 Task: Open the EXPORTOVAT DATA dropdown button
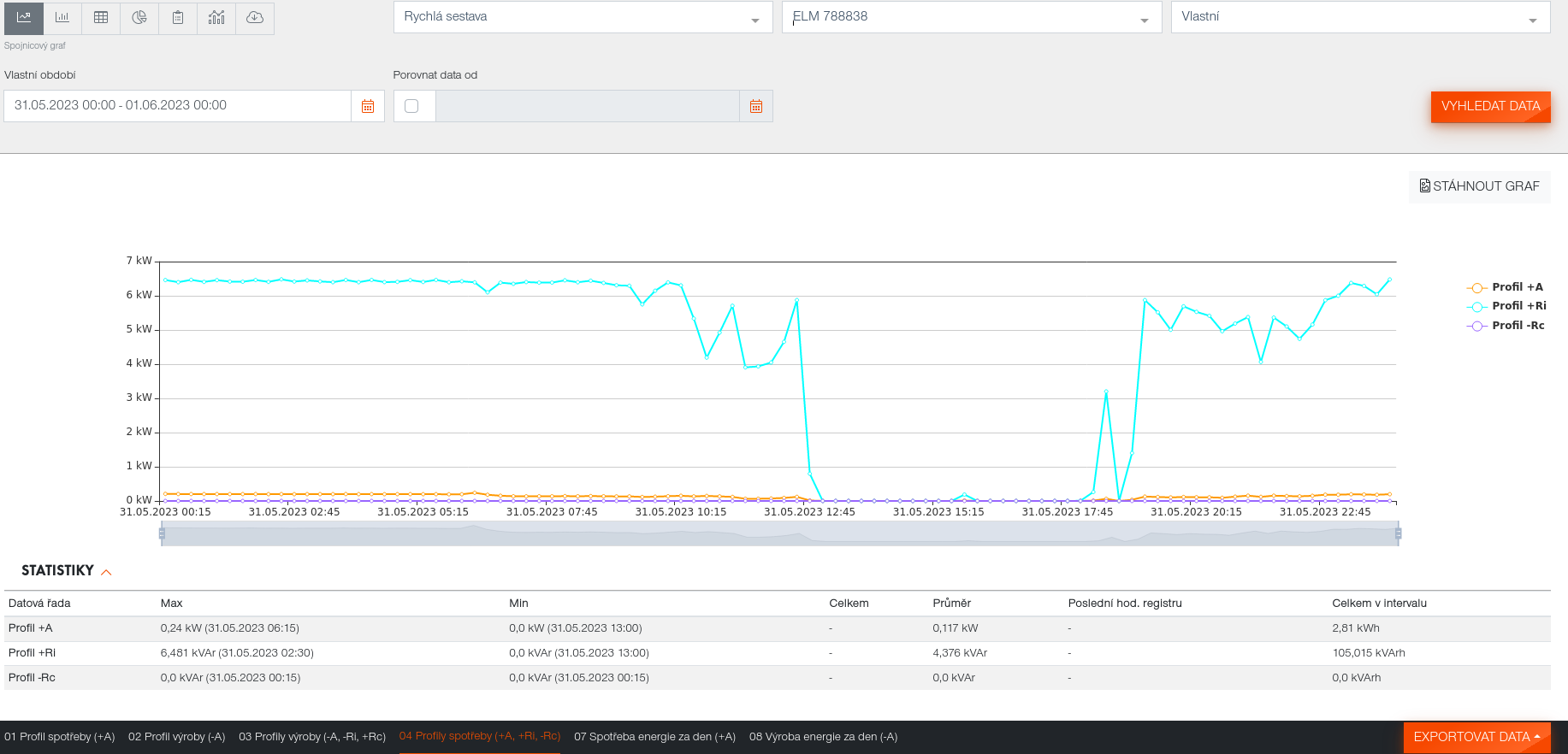point(1476,737)
